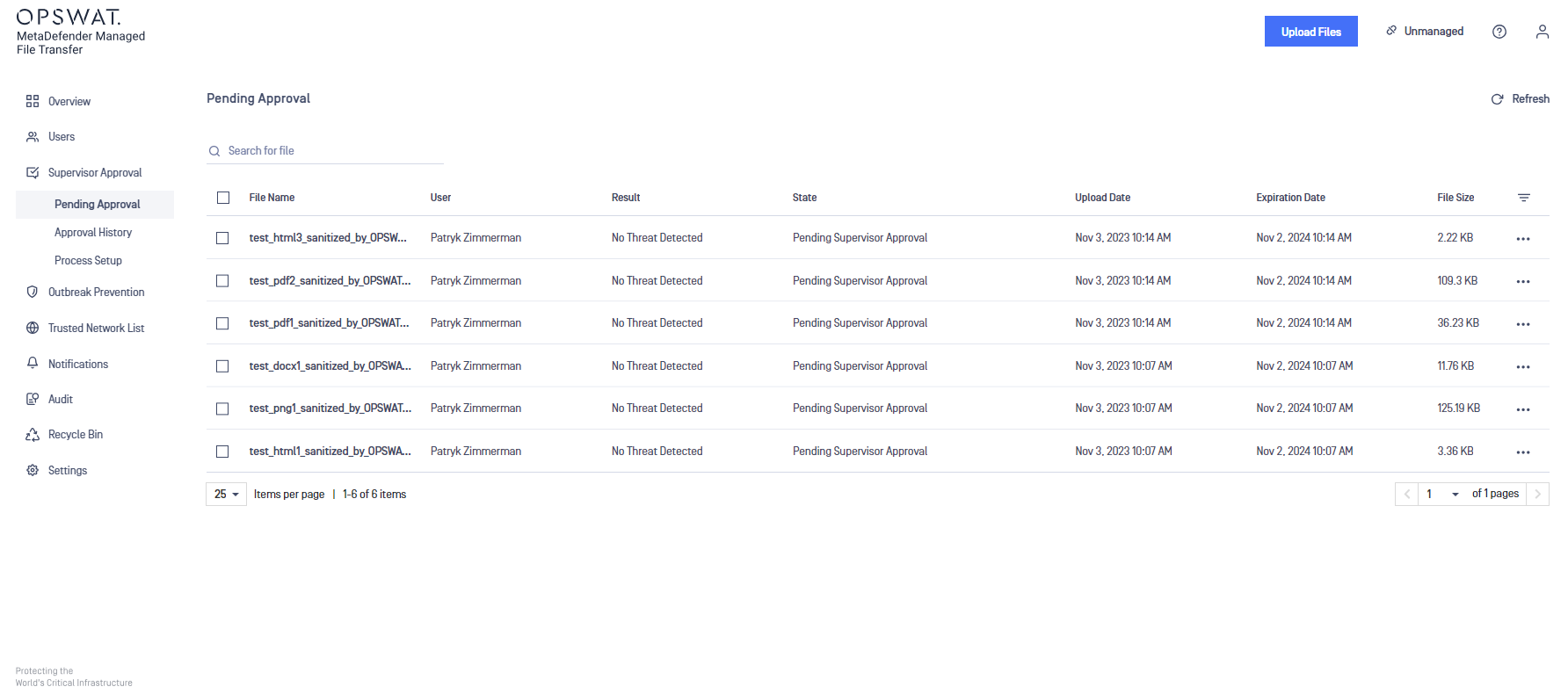1568x694 pixels.
Task: Open actions menu for test_png1 row
Action: click(x=1523, y=409)
